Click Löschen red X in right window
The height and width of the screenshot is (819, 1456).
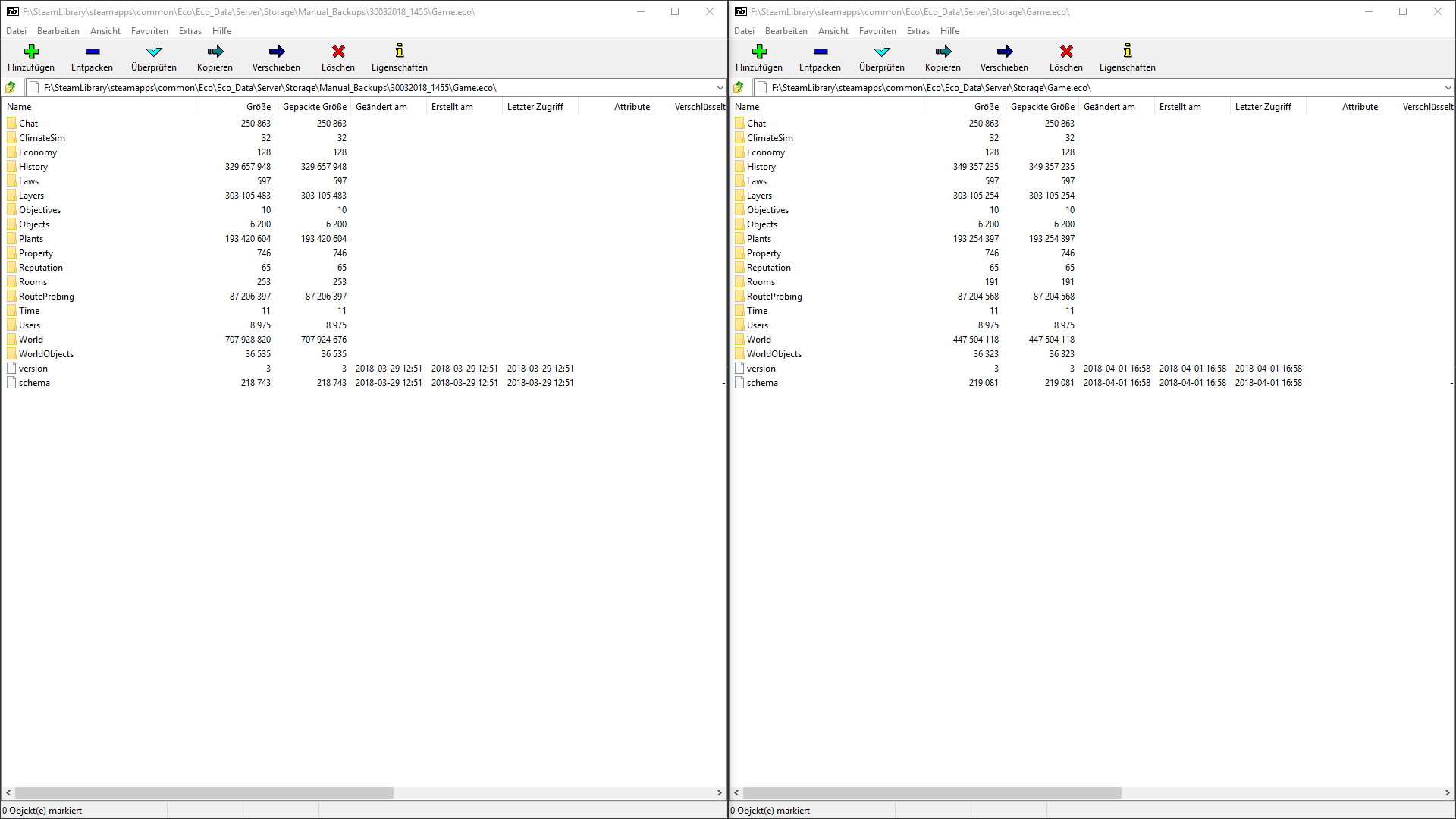pyautogui.click(x=1066, y=52)
